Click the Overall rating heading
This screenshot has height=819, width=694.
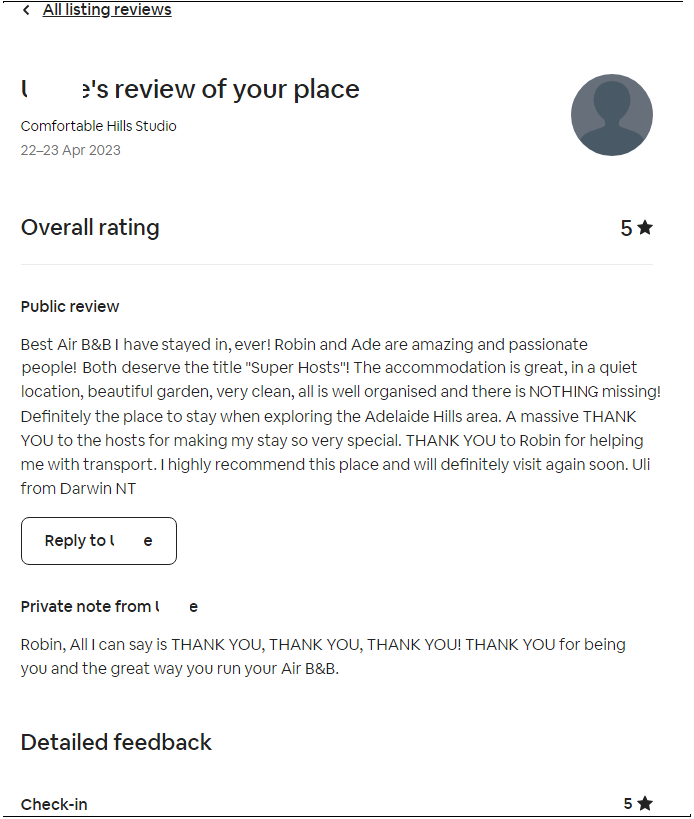90,228
